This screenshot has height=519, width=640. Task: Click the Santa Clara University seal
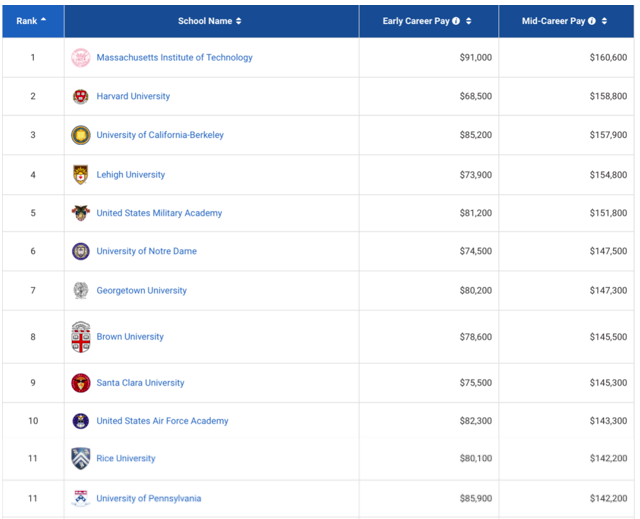pyautogui.click(x=81, y=383)
